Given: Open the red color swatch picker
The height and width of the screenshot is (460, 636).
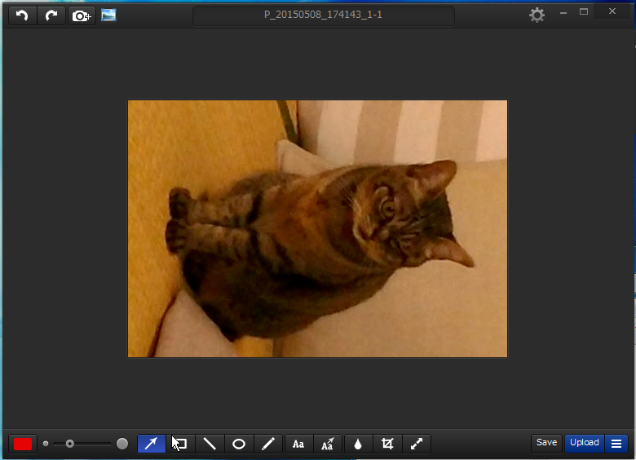Looking at the screenshot, I should click(x=23, y=443).
